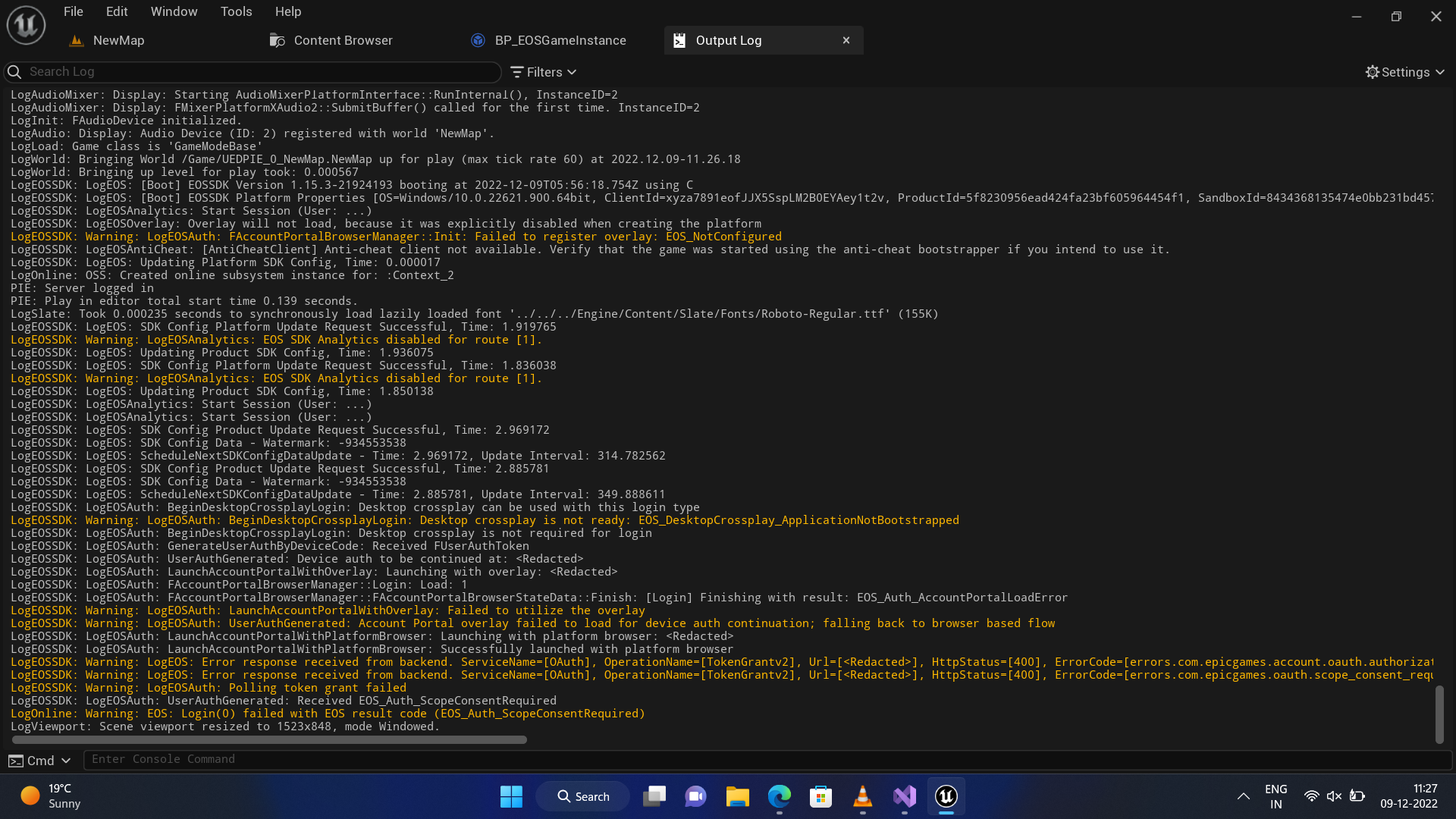The image size is (1456, 819).
Task: Click the Unreal Engine logo
Action: tap(25, 24)
